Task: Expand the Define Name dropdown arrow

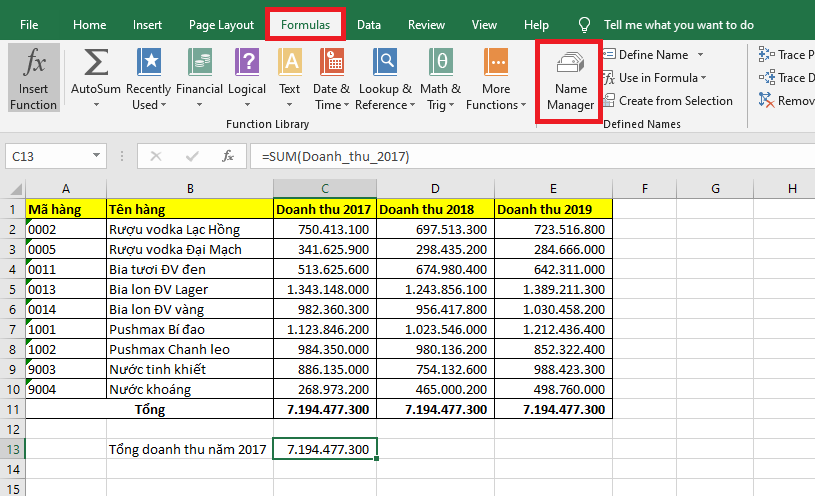Action: tap(700, 55)
